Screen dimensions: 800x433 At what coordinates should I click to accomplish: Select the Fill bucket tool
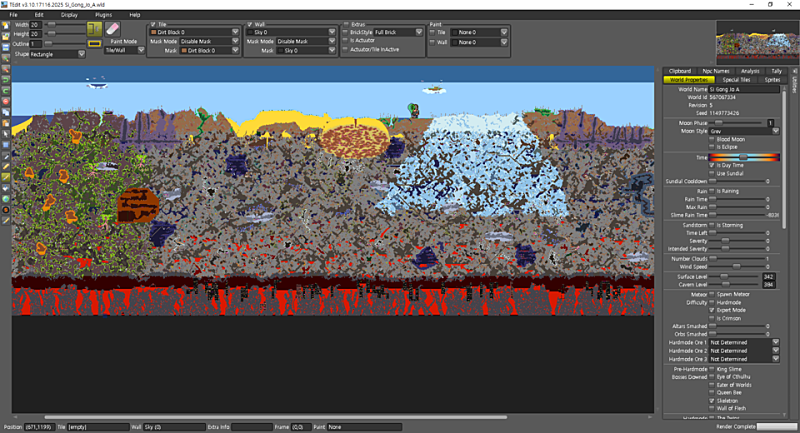(x=6, y=188)
